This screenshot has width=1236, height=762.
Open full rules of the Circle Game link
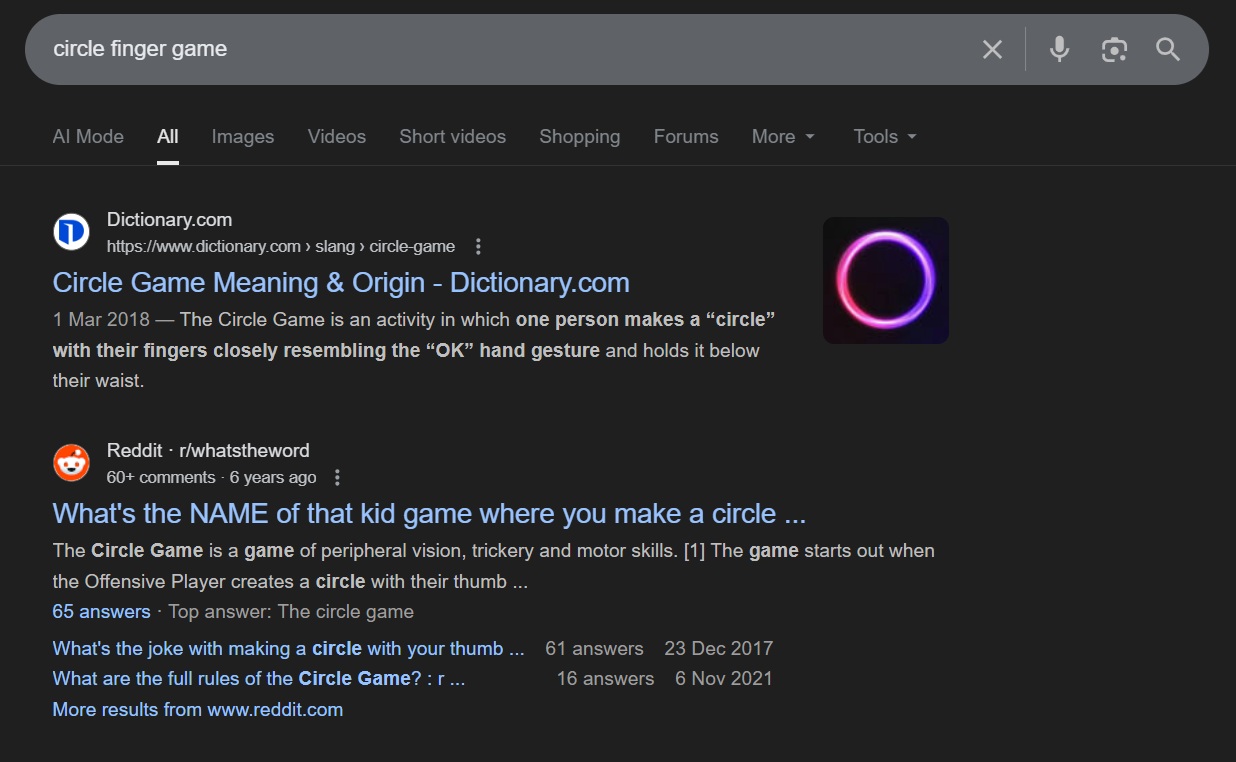(x=258, y=679)
